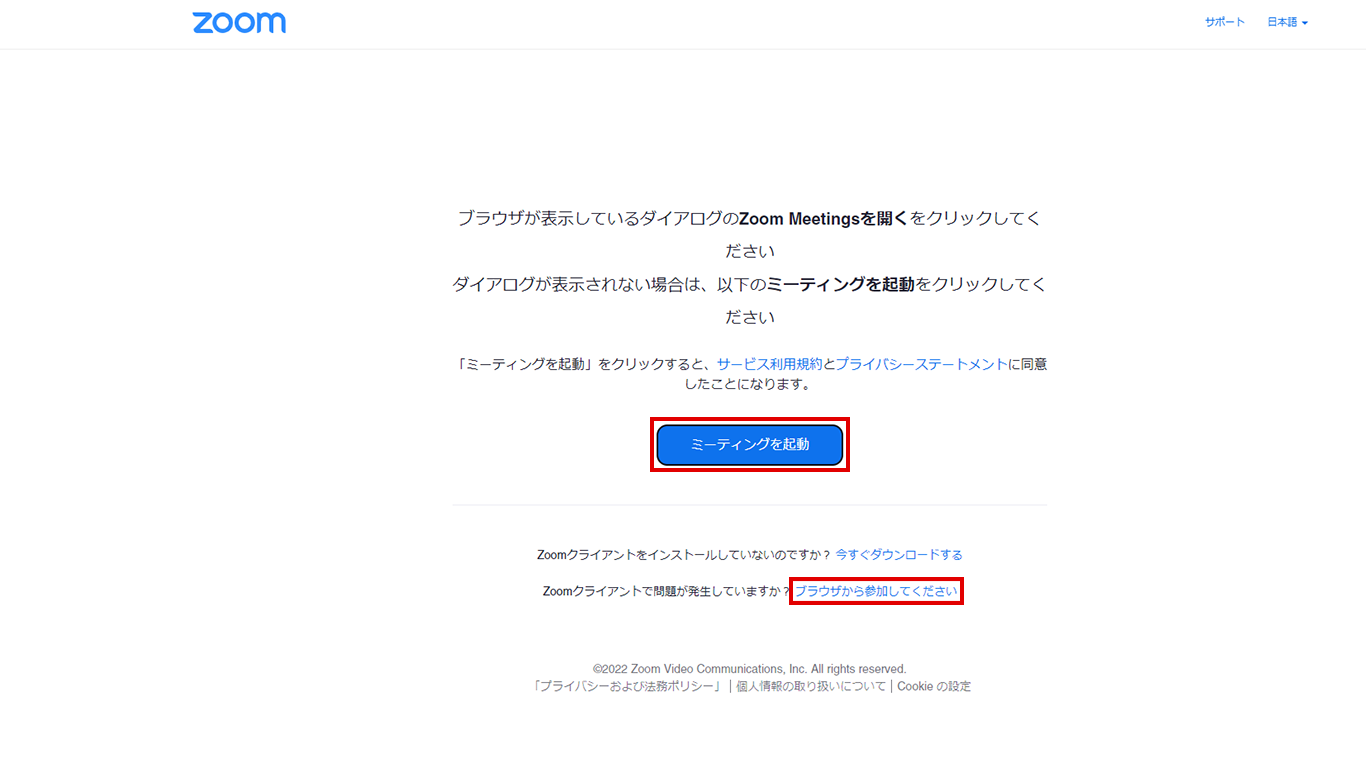1366x768 pixels.
Task: Click the Zoomクライアントで問題が発生していますか question text
Action: (x=666, y=591)
